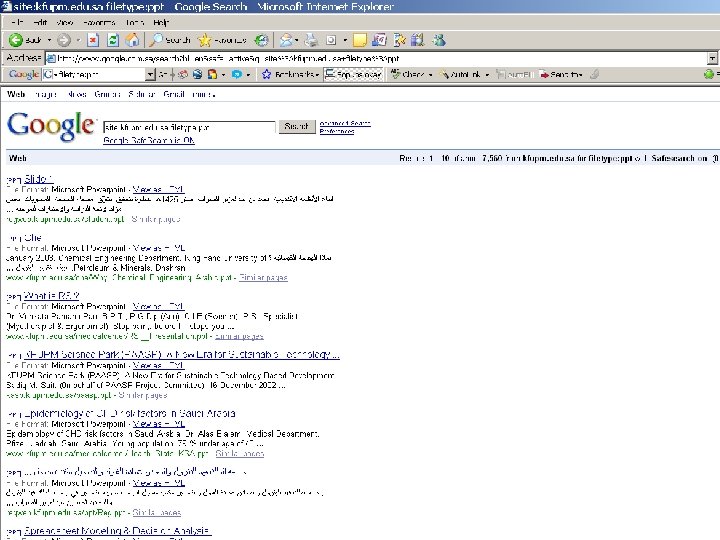Click the Research icon next to yellow note

(380, 40)
